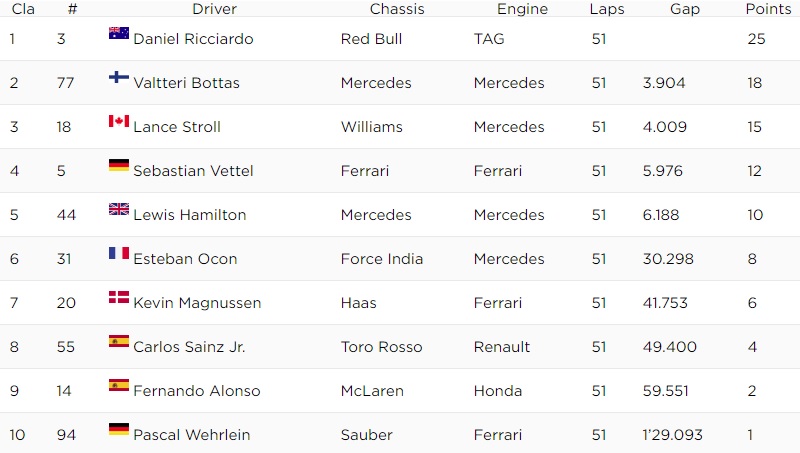This screenshot has width=800, height=453.
Task: Click the Engine column header
Action: click(522, 9)
